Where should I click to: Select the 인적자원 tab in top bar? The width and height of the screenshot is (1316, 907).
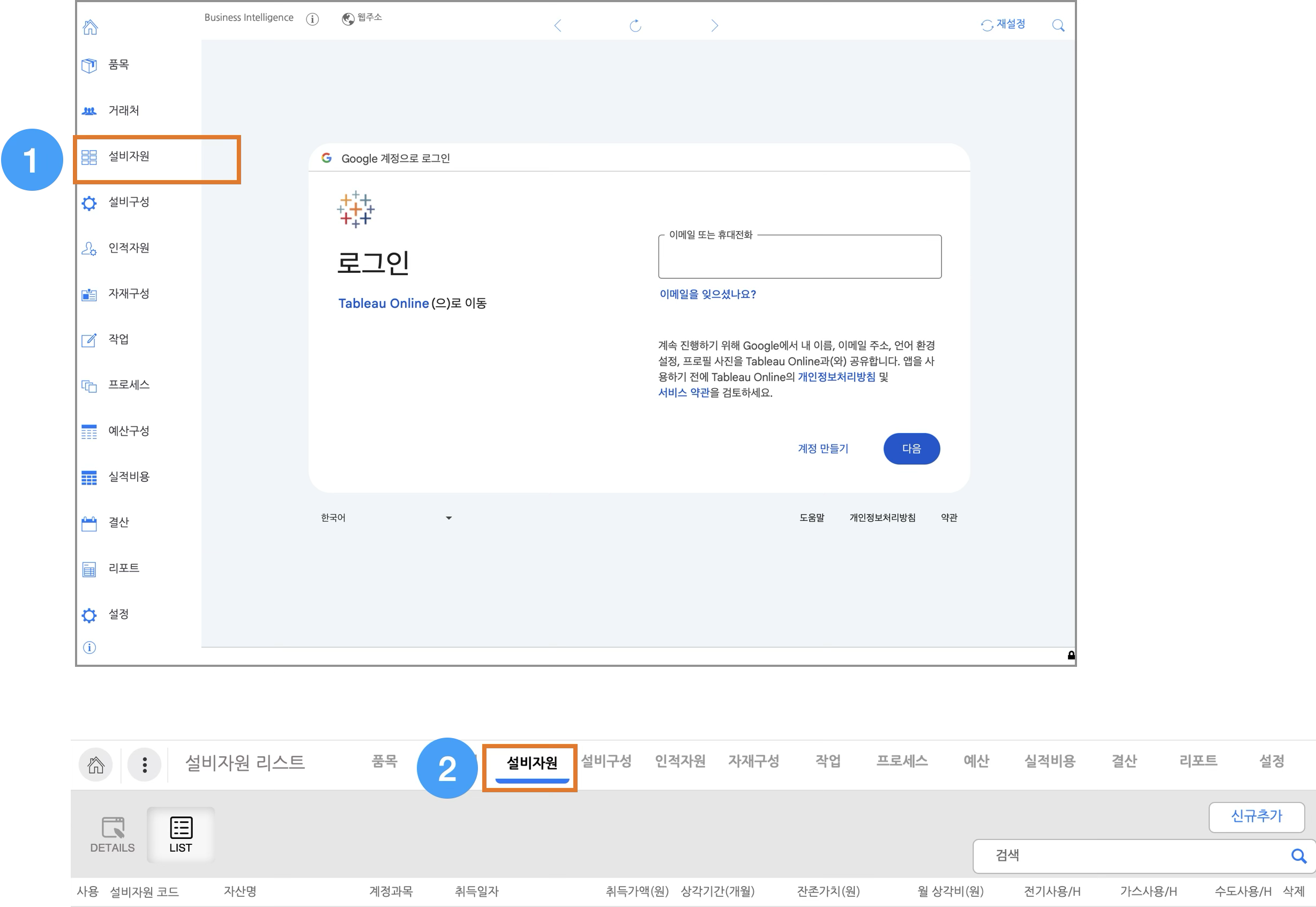(680, 761)
